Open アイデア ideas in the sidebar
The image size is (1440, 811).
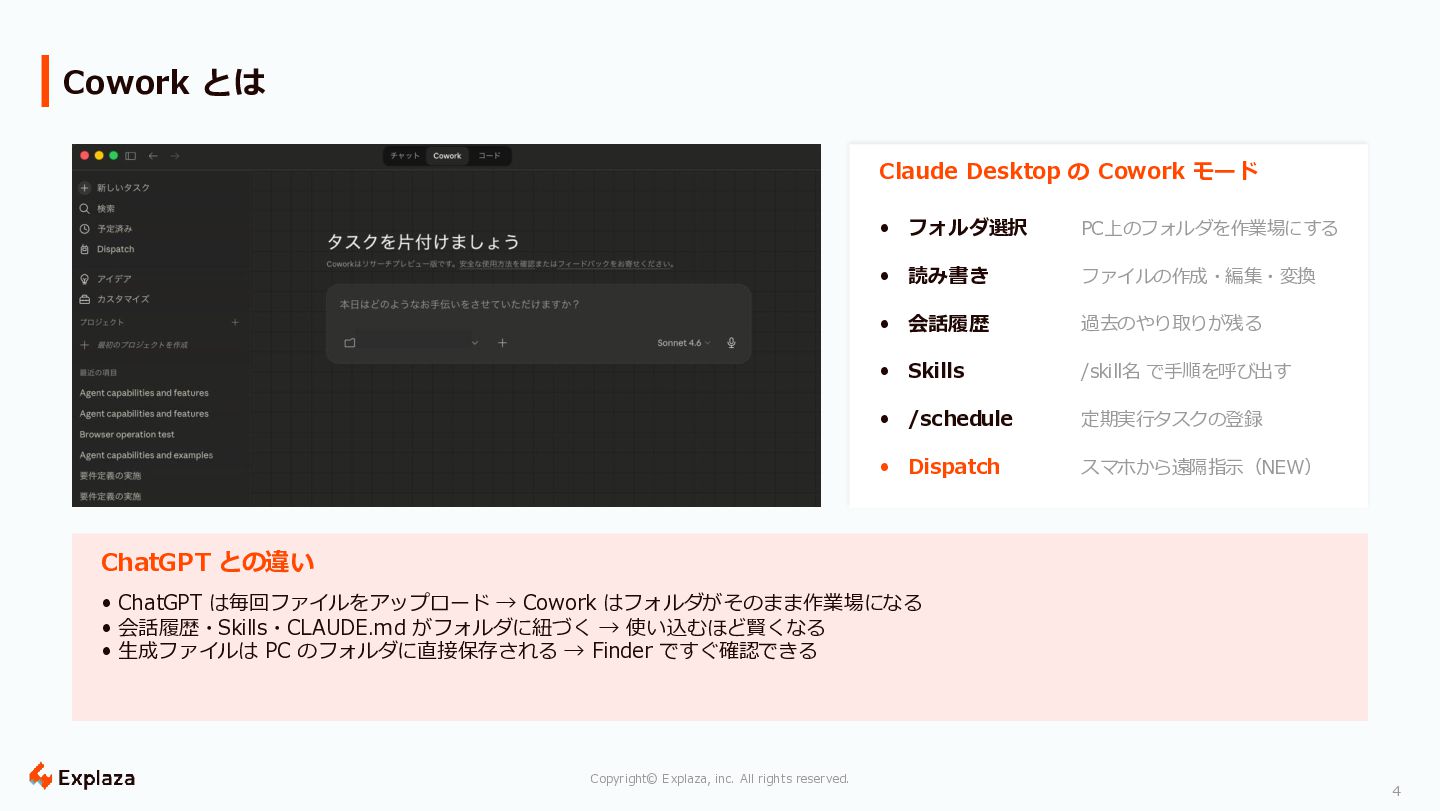106,279
